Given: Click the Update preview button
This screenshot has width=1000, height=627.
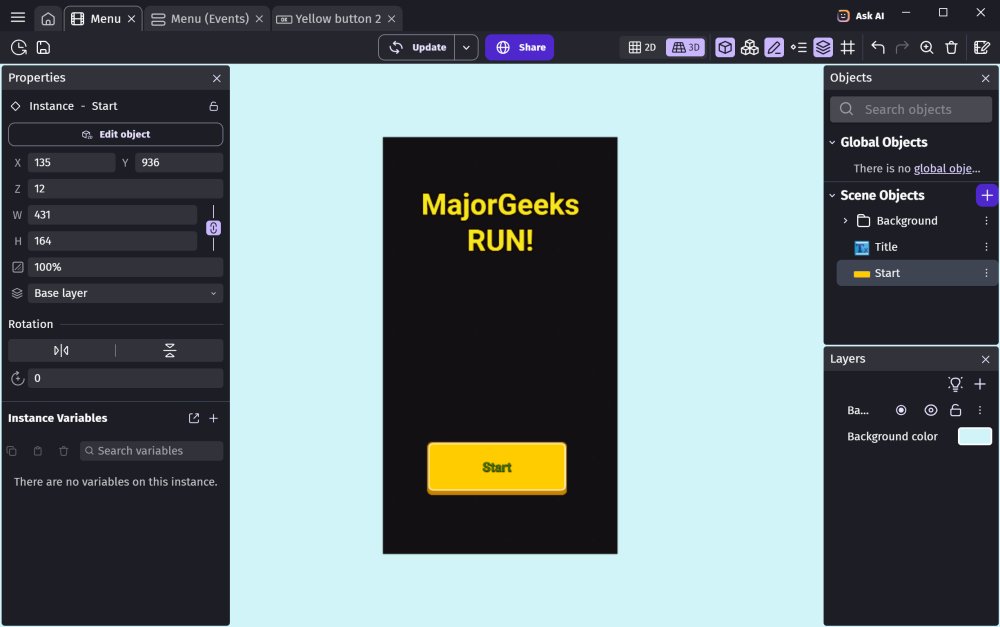Looking at the screenshot, I should (417, 47).
